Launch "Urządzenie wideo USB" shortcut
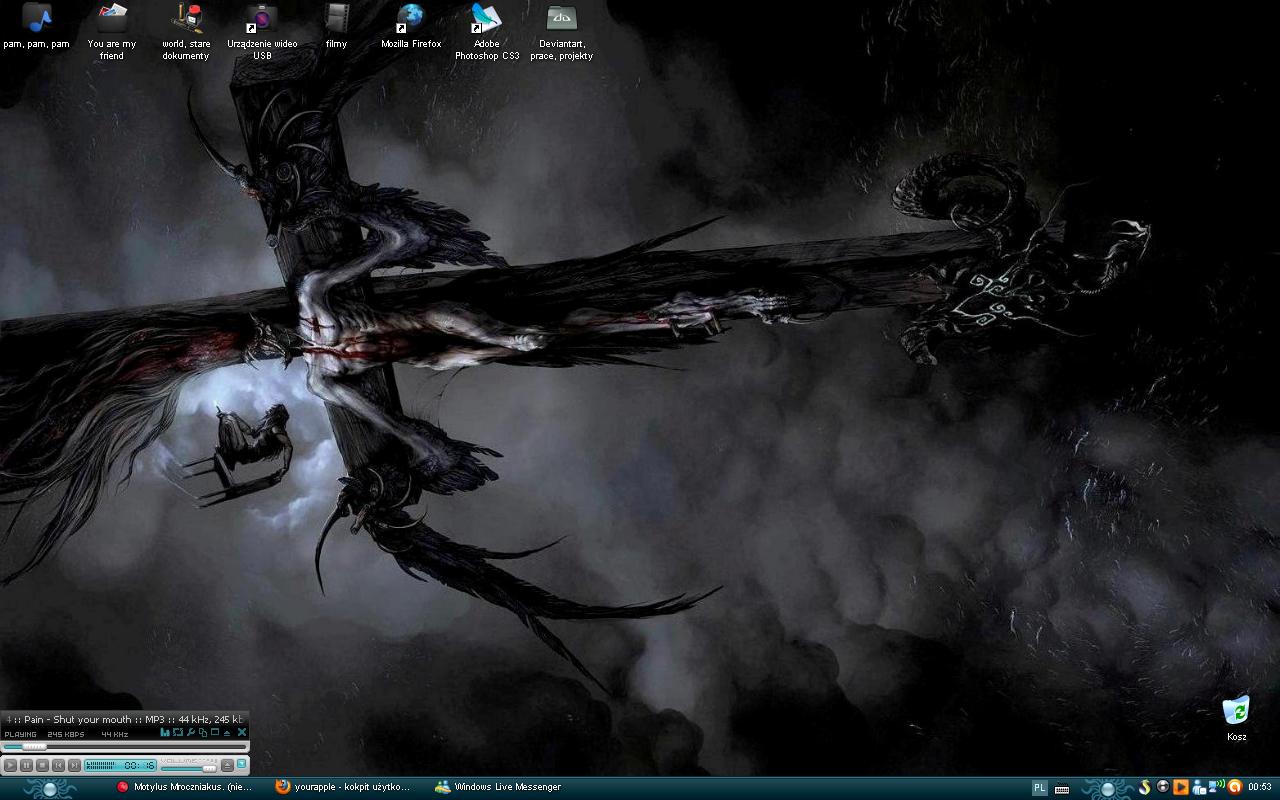The height and width of the screenshot is (800, 1280). (262, 32)
